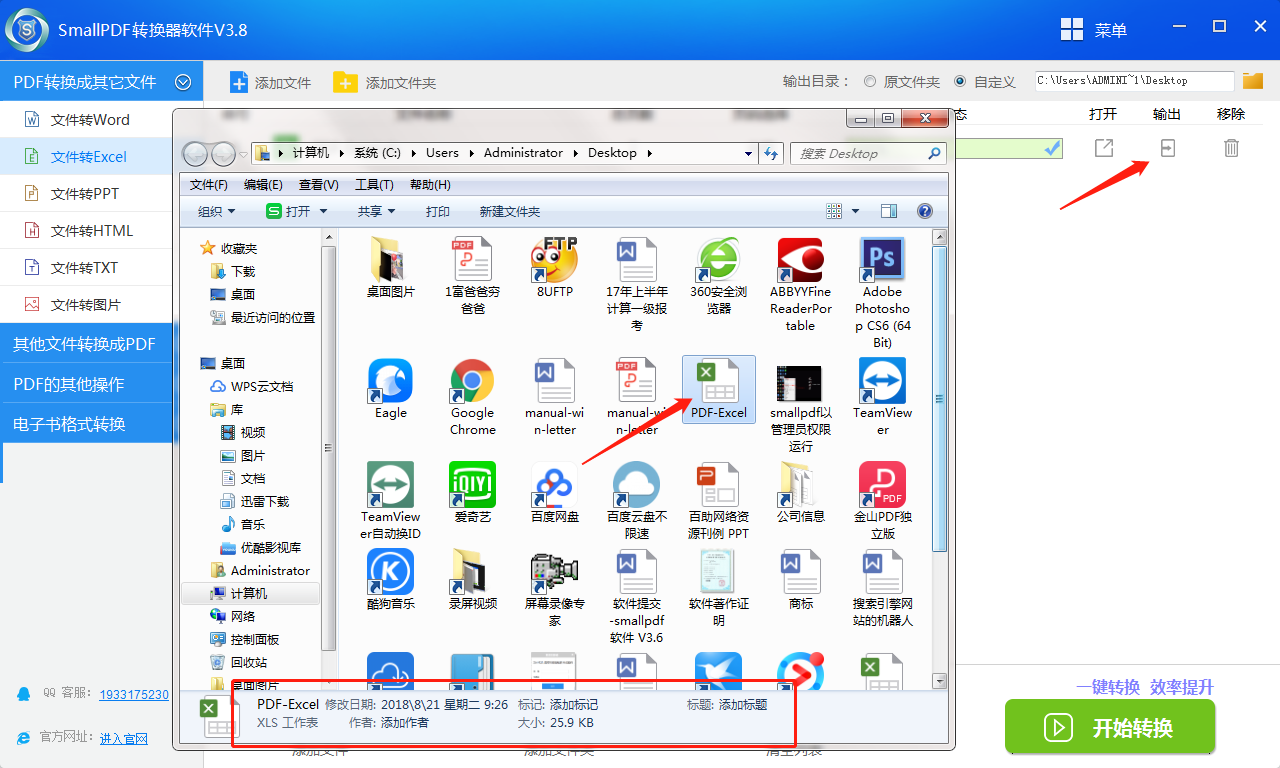Click 打印 in Explorer toolbar
The width and height of the screenshot is (1280, 768).
[x=438, y=211]
